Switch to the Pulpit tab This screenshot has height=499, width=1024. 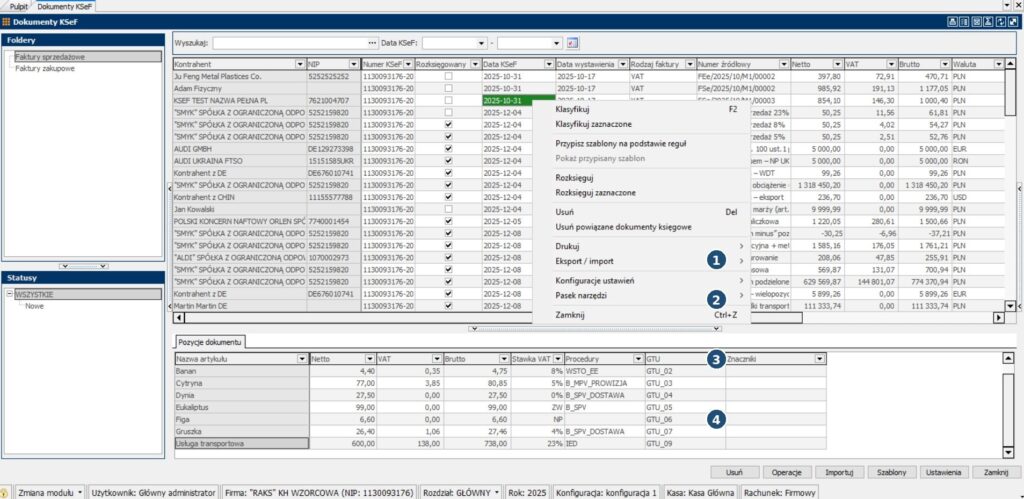point(18,6)
